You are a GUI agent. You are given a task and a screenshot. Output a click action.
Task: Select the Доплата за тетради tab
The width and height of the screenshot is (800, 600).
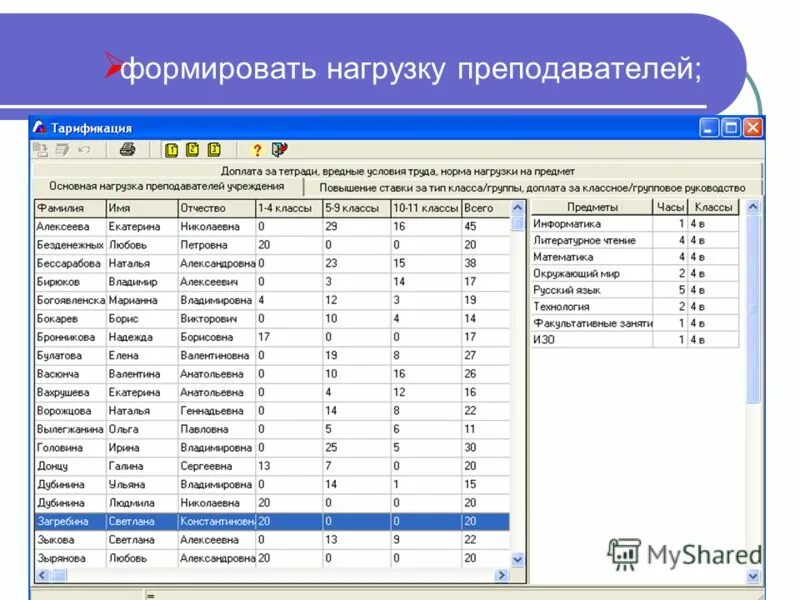pos(400,167)
